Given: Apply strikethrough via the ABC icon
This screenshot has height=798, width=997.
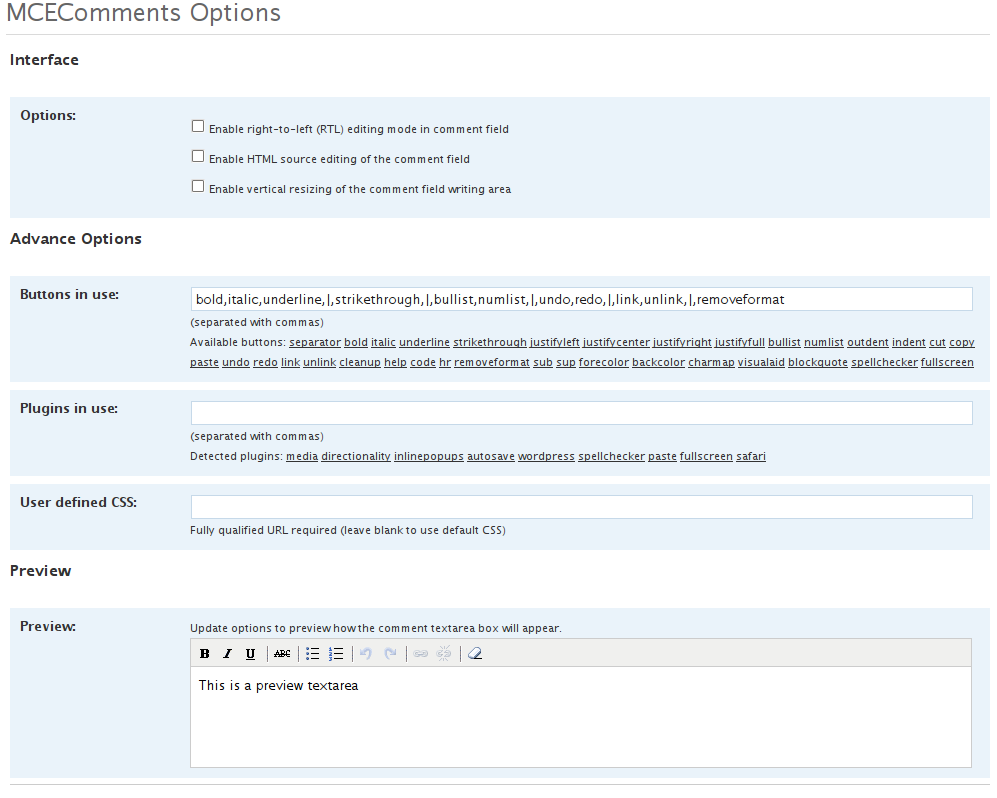Looking at the screenshot, I should tap(282, 654).
